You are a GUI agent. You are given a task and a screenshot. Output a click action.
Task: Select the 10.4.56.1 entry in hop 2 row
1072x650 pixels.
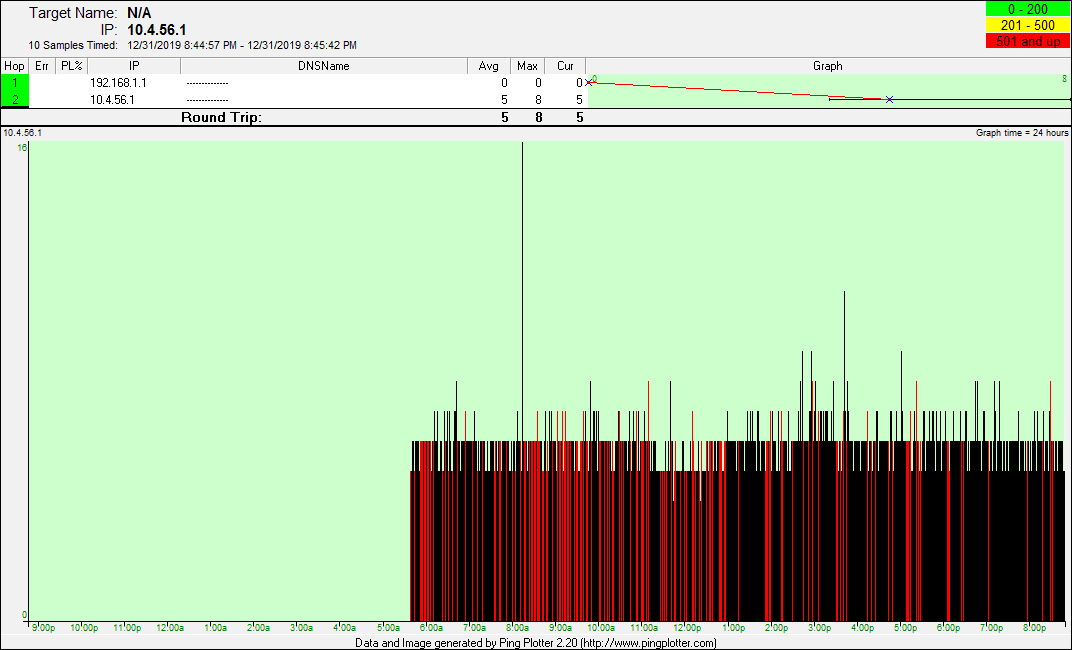point(112,100)
